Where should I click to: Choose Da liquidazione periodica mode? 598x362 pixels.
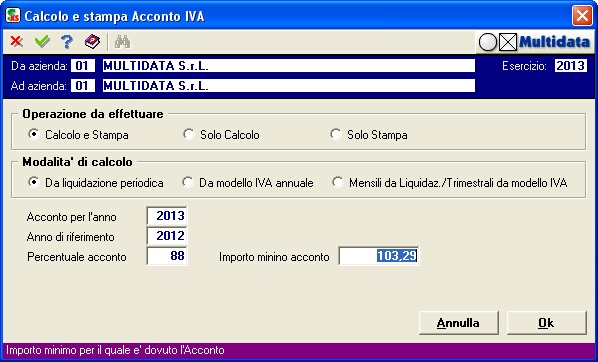tap(96, 183)
